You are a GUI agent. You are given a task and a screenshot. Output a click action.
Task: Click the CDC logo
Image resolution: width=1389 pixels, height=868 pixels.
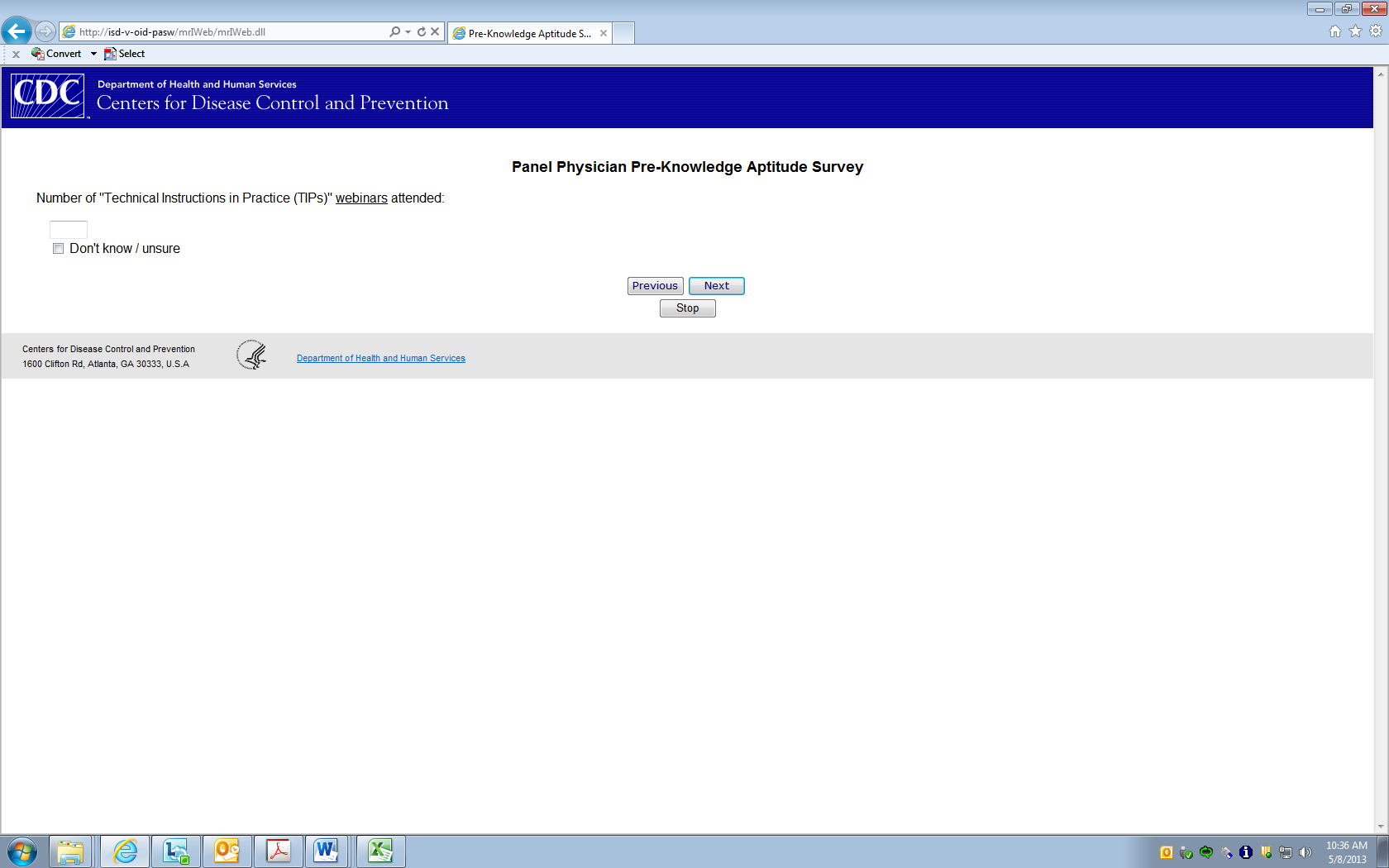point(48,96)
